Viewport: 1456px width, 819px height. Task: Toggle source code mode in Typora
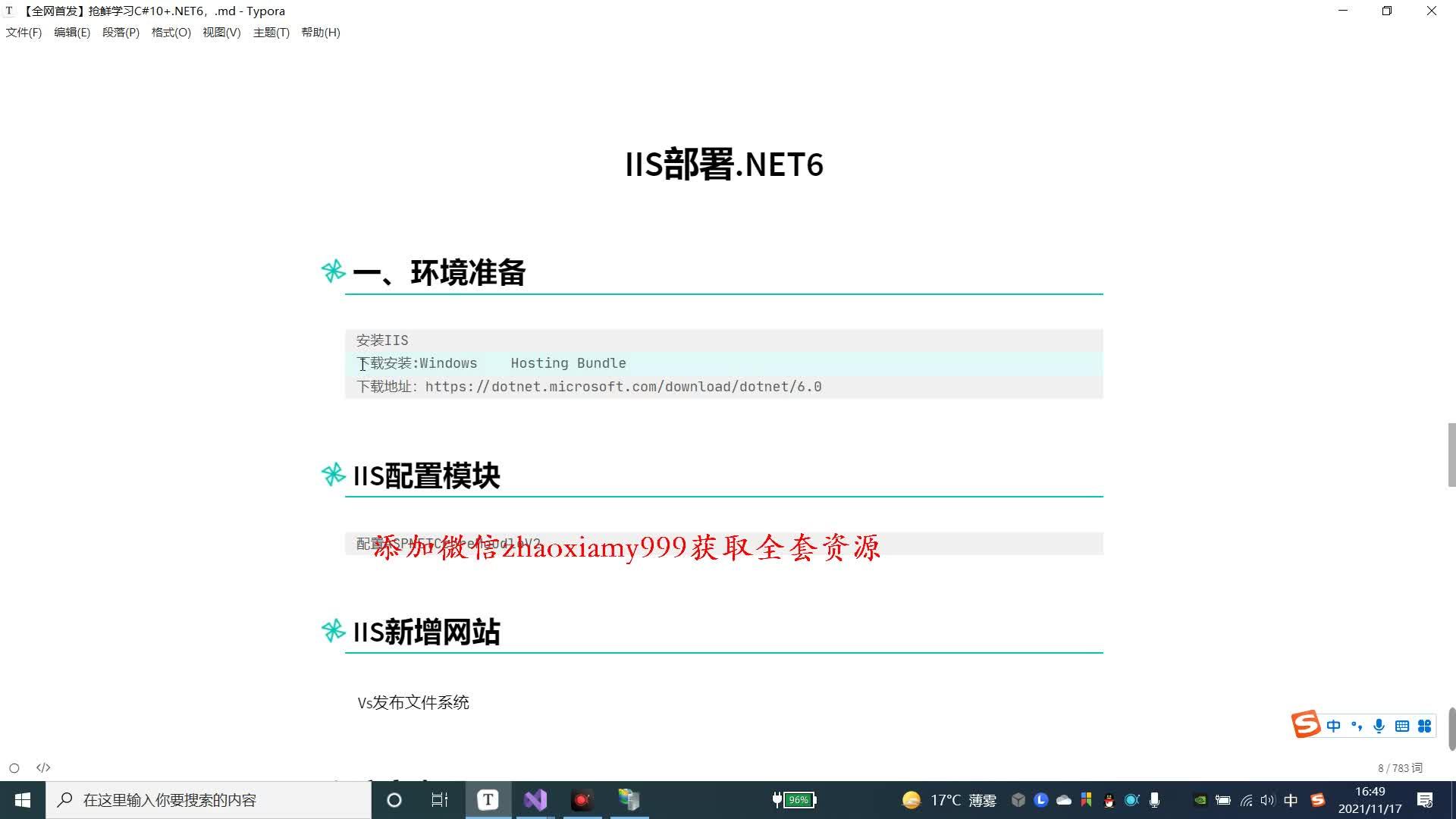click(43, 767)
